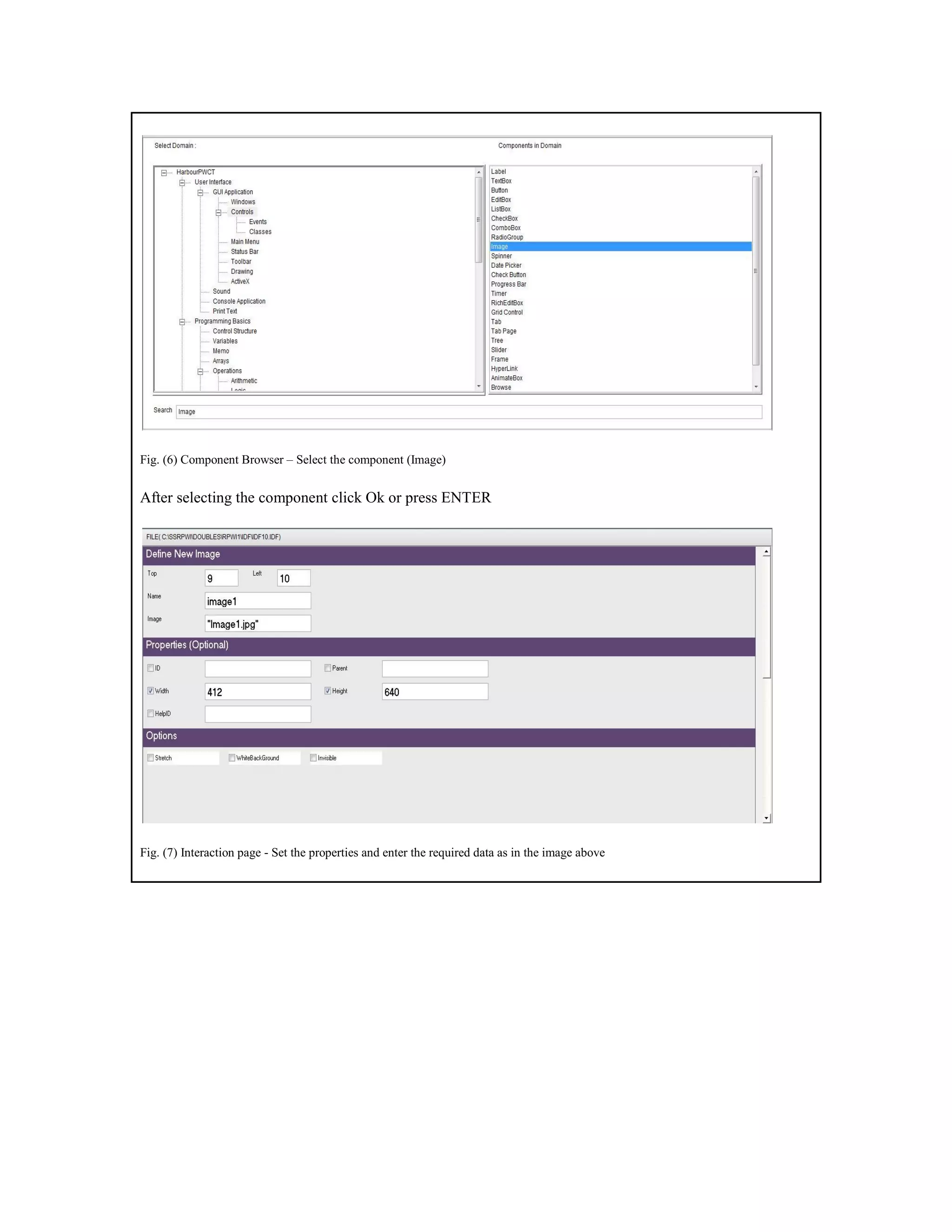The width and height of the screenshot is (952, 1232).
Task: Uncheck the Height checkbox
Action: 328,690
